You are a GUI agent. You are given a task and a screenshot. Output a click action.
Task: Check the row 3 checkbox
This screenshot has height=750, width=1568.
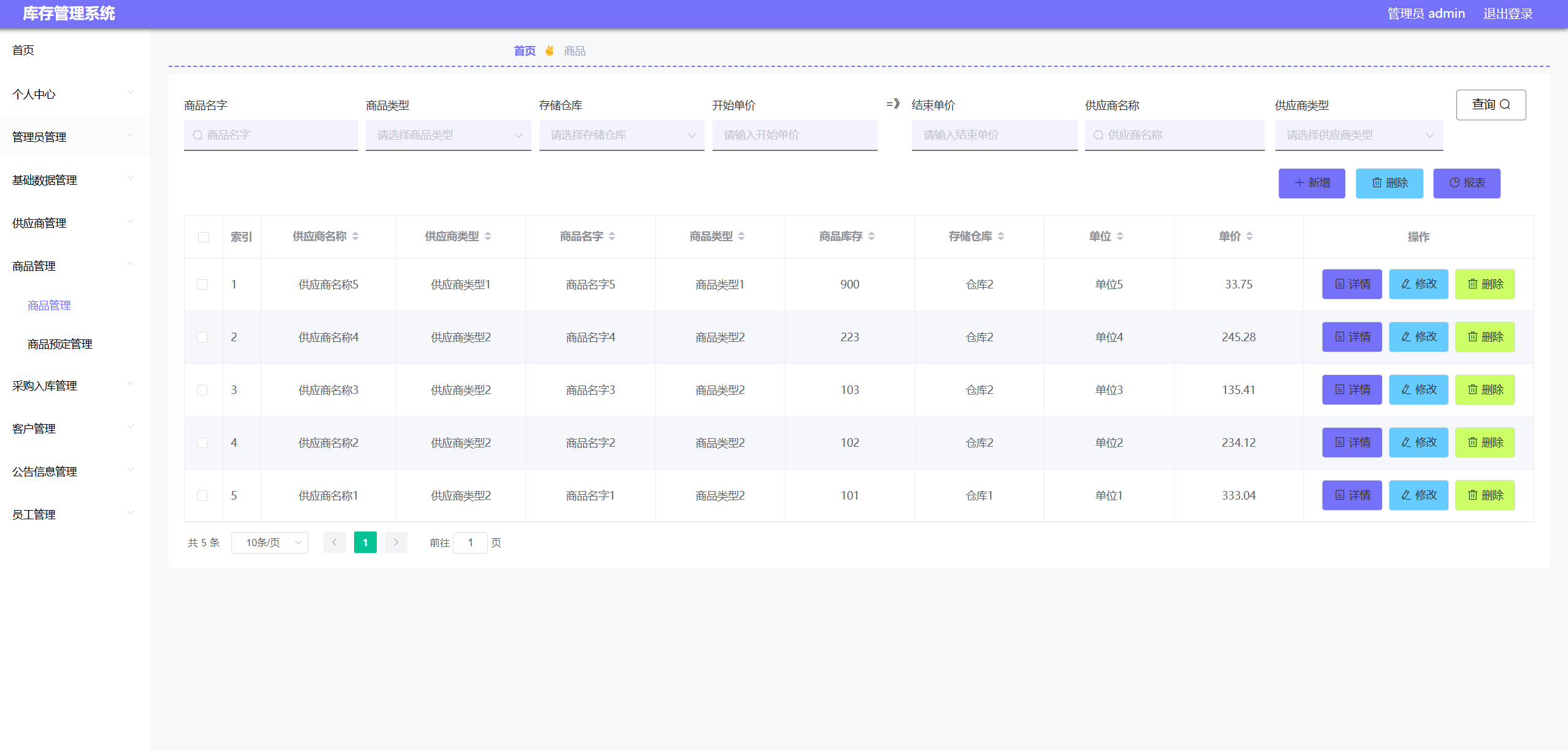pyautogui.click(x=203, y=390)
